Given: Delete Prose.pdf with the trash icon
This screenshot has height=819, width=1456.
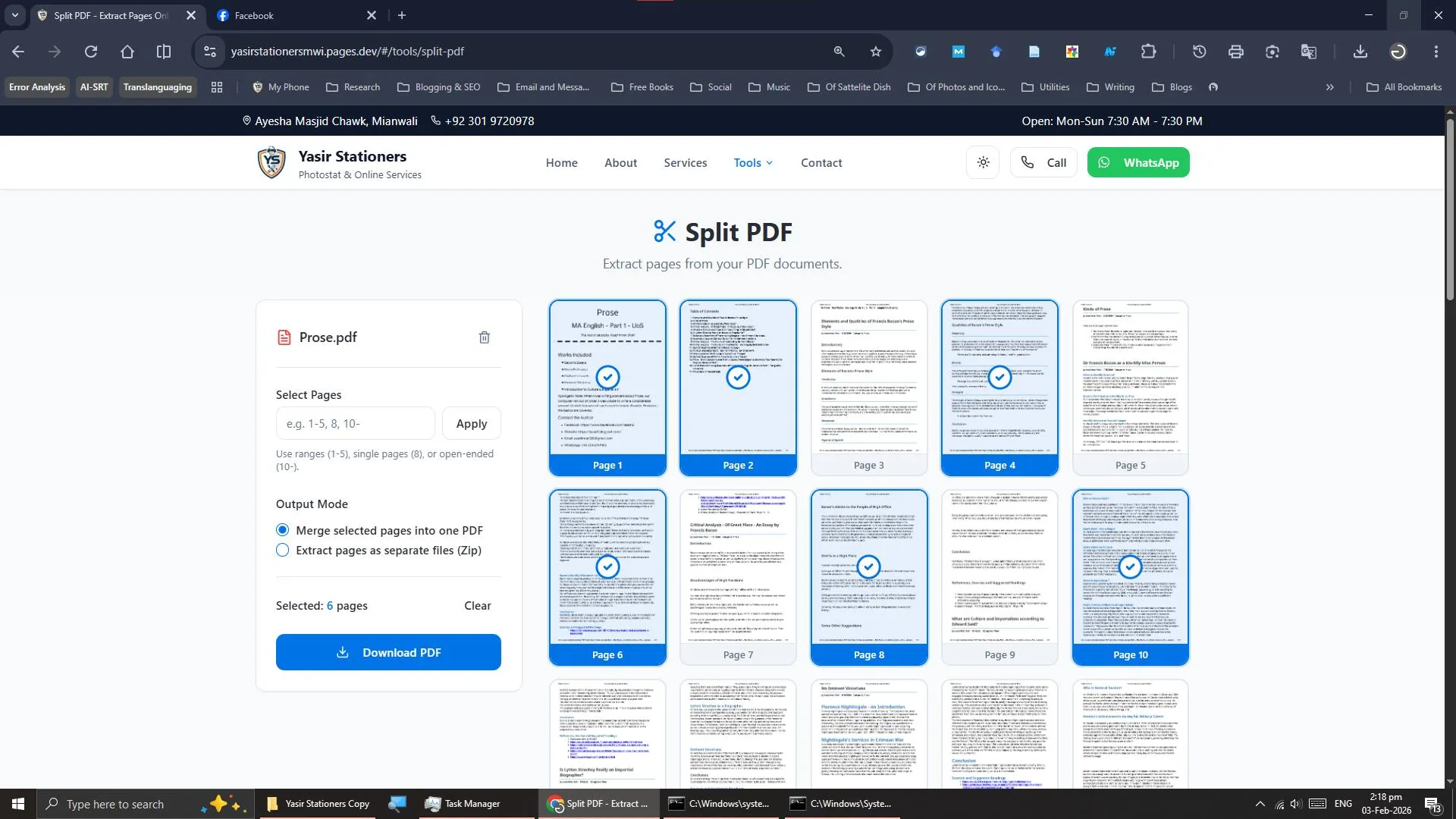Looking at the screenshot, I should (484, 337).
